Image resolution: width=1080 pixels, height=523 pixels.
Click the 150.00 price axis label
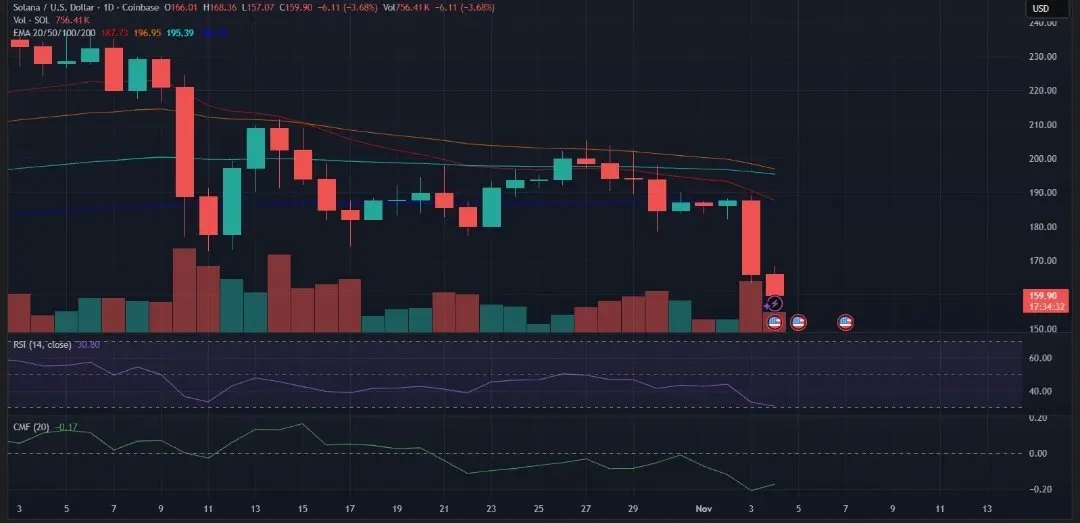click(1042, 329)
